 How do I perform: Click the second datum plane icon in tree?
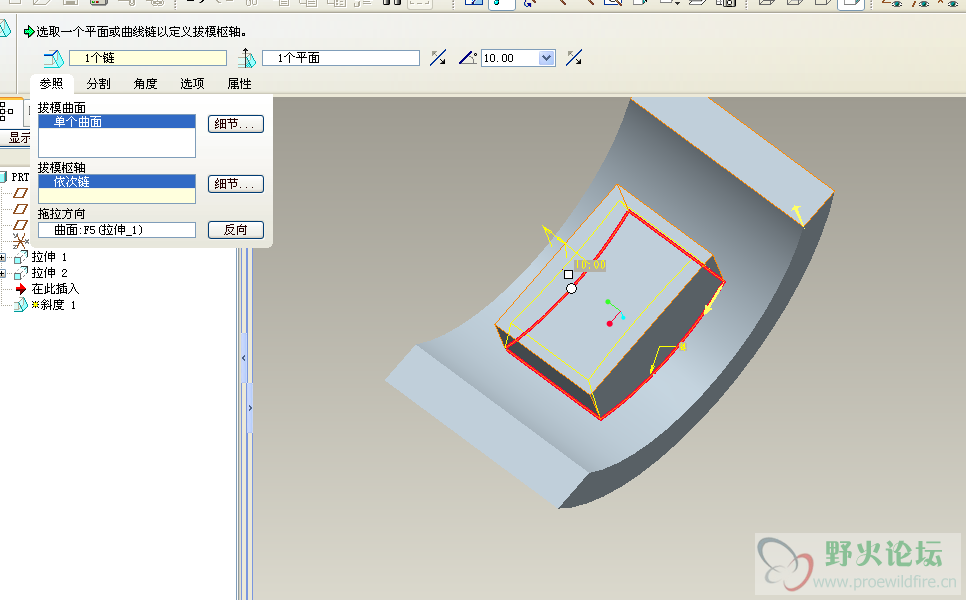(21, 209)
